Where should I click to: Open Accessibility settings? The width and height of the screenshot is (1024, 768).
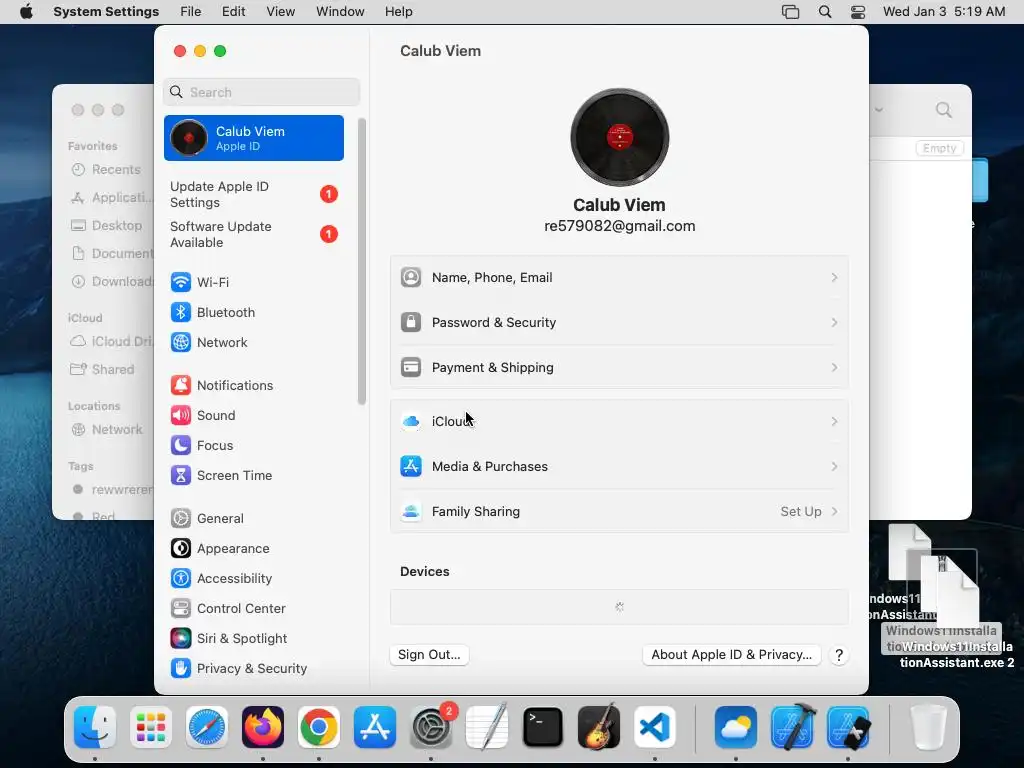[x=221, y=579]
